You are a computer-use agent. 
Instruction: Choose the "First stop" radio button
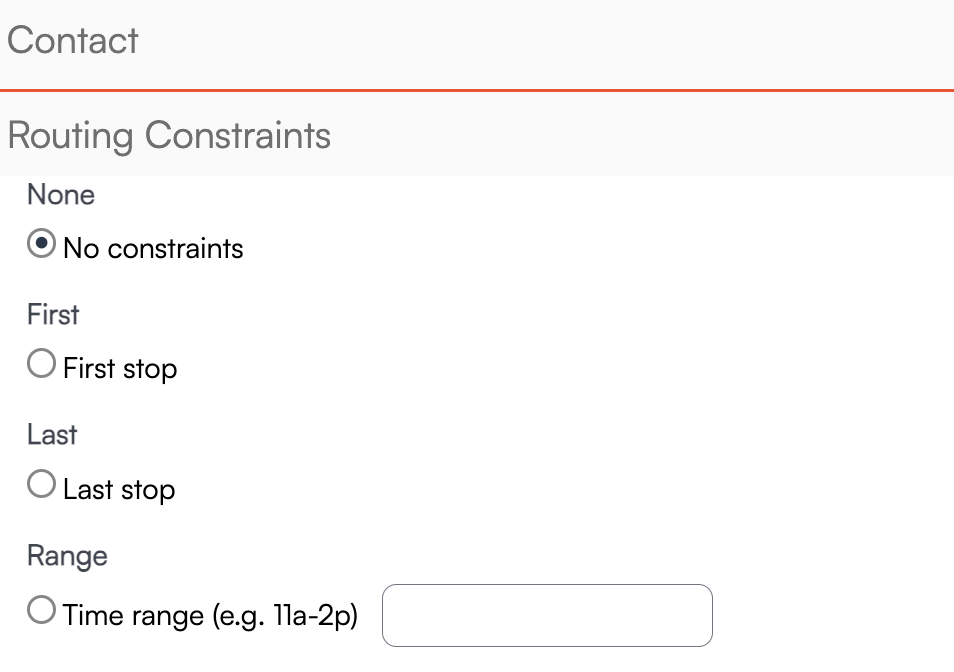click(x=41, y=365)
